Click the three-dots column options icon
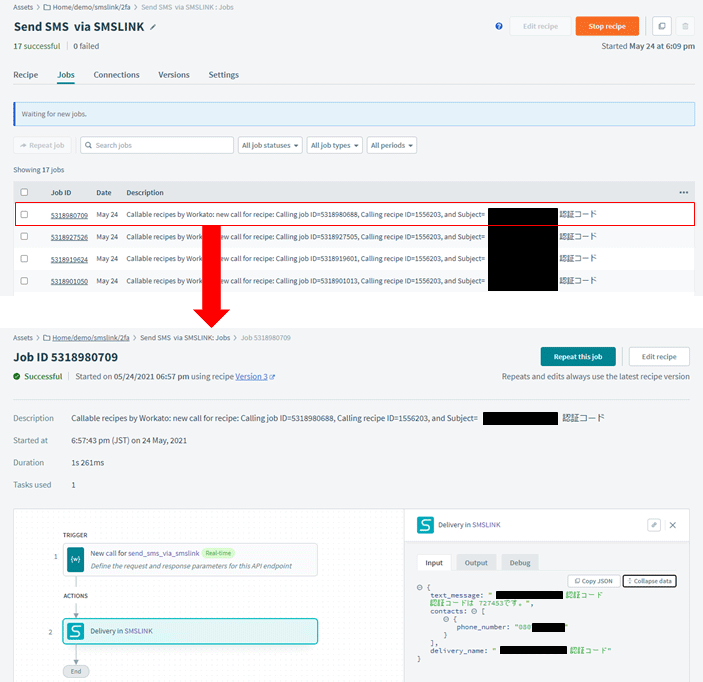This screenshot has width=703, height=682. [683, 192]
